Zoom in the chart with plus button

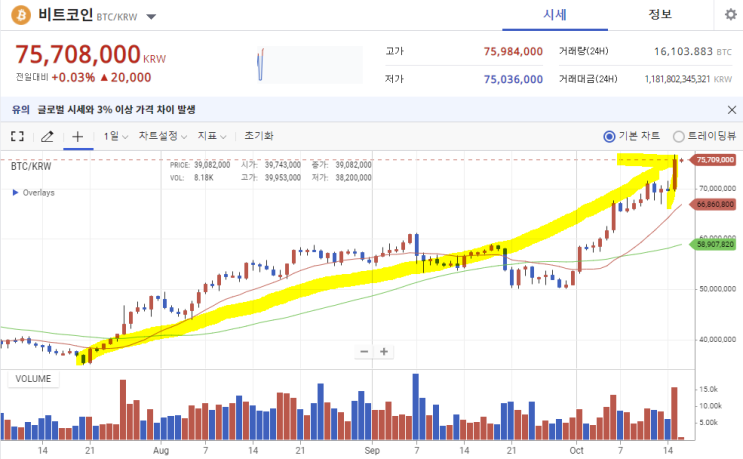(x=384, y=351)
